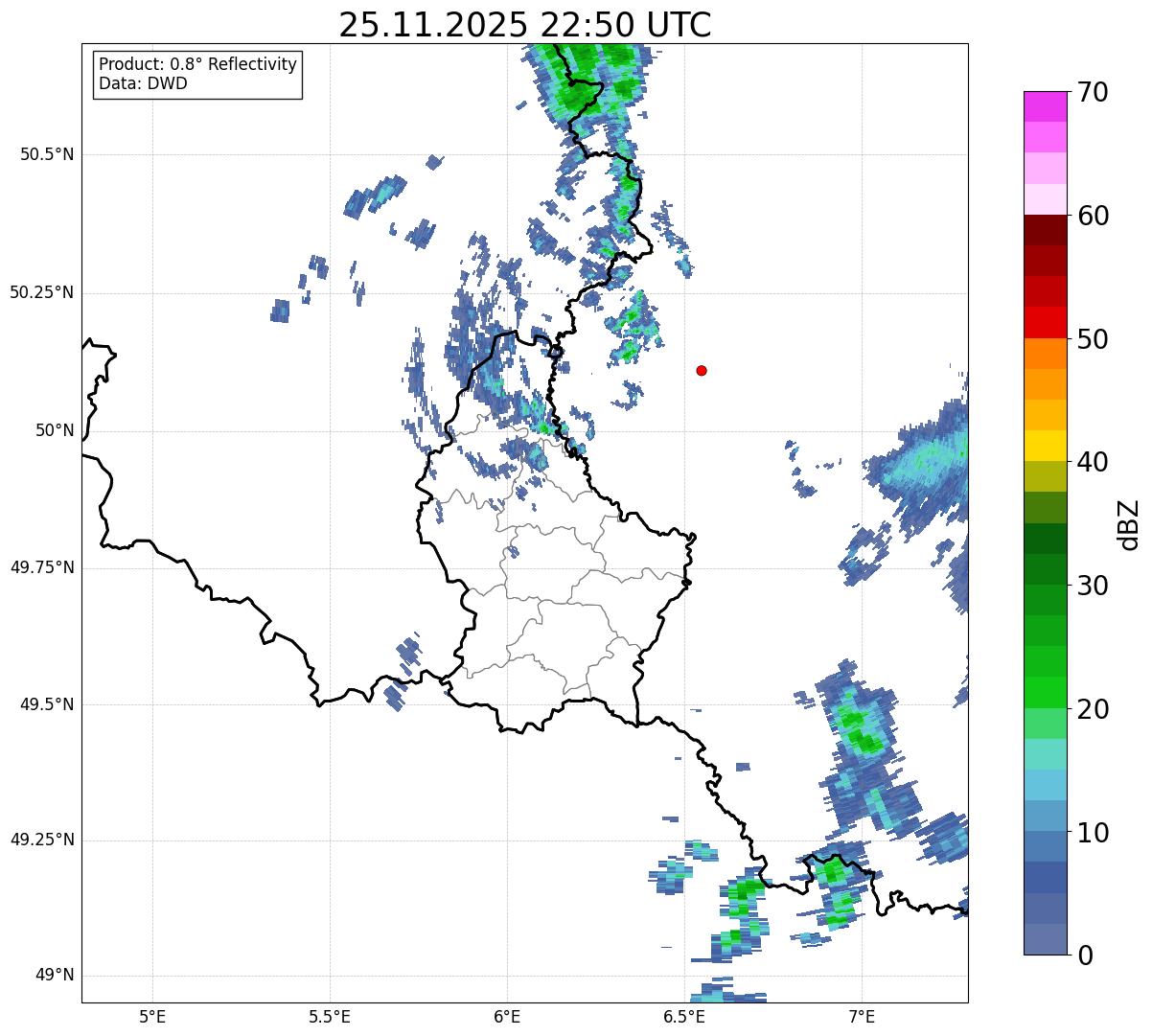Image resolution: width=1152 pixels, height=1036 pixels.
Task: Click the dBZ colorbar axis label
Action: click(x=1129, y=523)
